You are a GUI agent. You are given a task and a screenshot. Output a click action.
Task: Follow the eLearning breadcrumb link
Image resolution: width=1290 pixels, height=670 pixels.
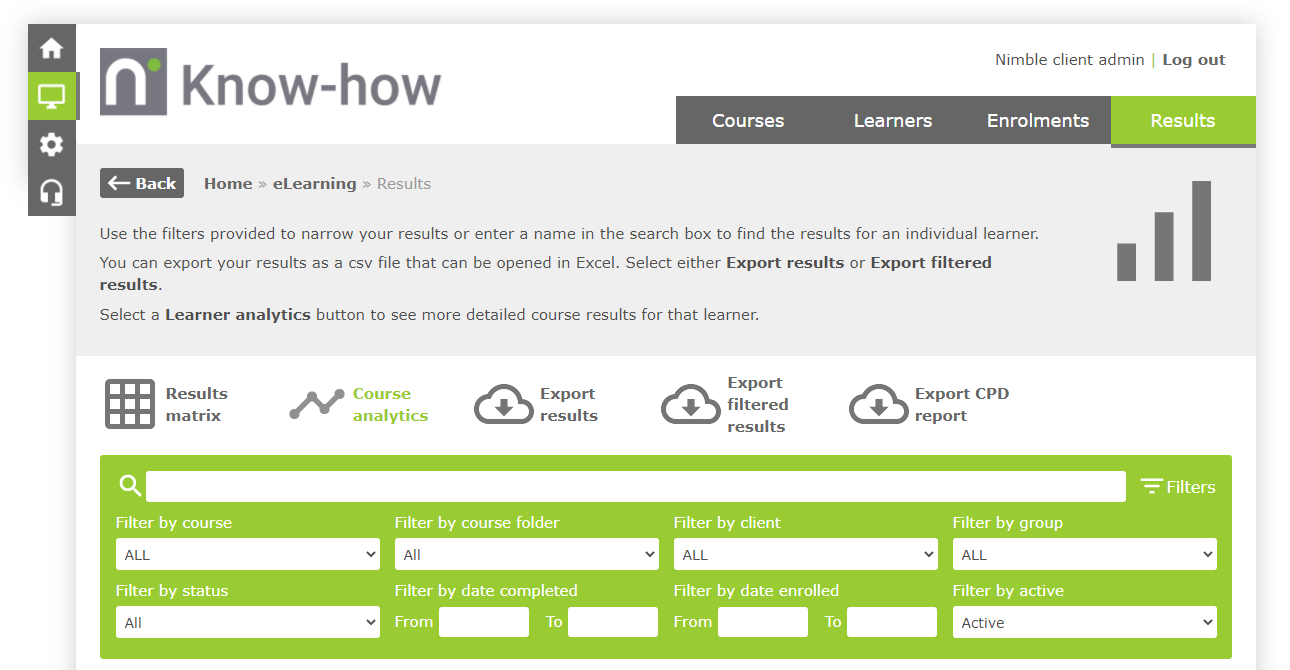(314, 184)
